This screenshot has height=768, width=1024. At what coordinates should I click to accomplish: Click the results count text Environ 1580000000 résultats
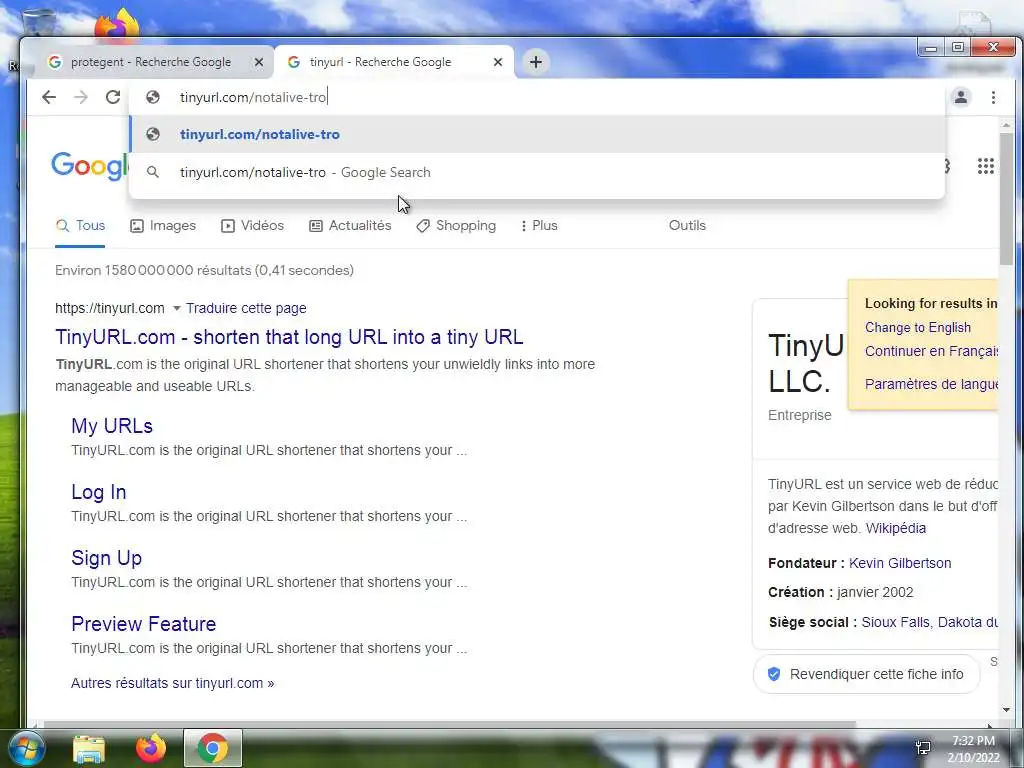[204, 270]
